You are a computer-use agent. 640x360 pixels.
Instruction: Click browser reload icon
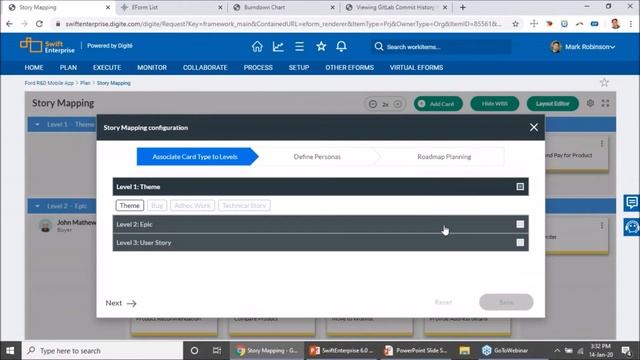click(x=39, y=24)
